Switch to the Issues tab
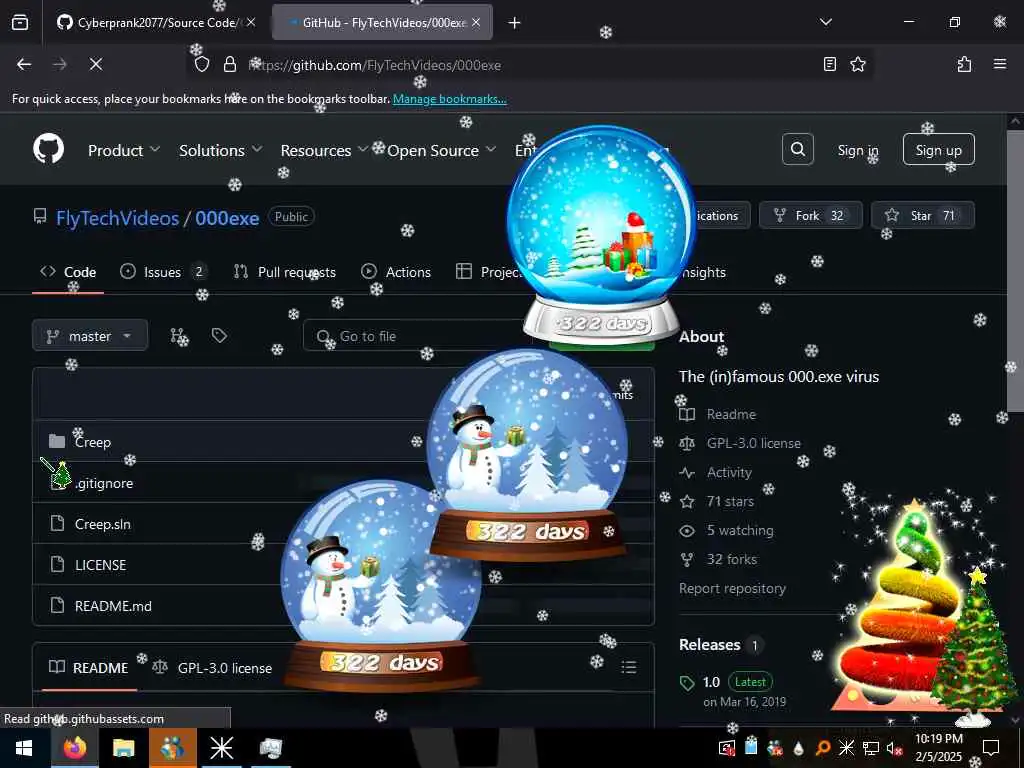Viewport: 1024px width, 768px height. (x=163, y=272)
